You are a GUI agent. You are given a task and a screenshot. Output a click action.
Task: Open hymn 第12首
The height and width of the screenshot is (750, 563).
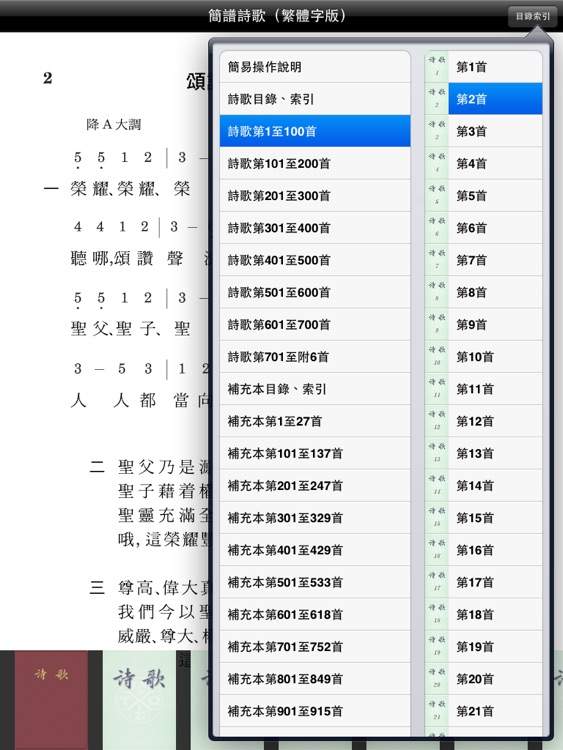point(484,421)
